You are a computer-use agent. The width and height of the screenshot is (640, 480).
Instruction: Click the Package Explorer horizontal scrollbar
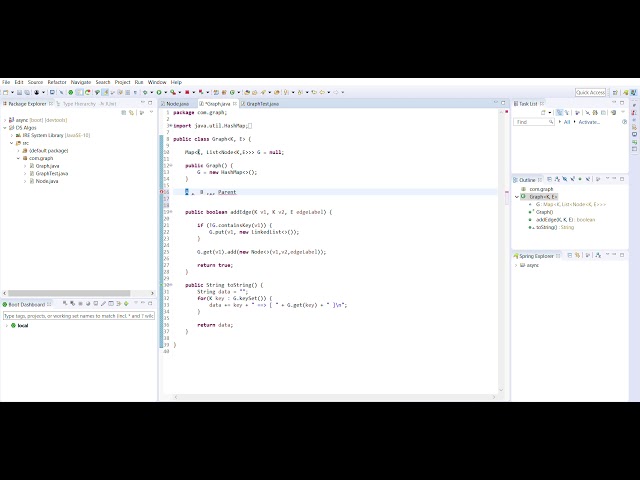[x=69, y=293]
